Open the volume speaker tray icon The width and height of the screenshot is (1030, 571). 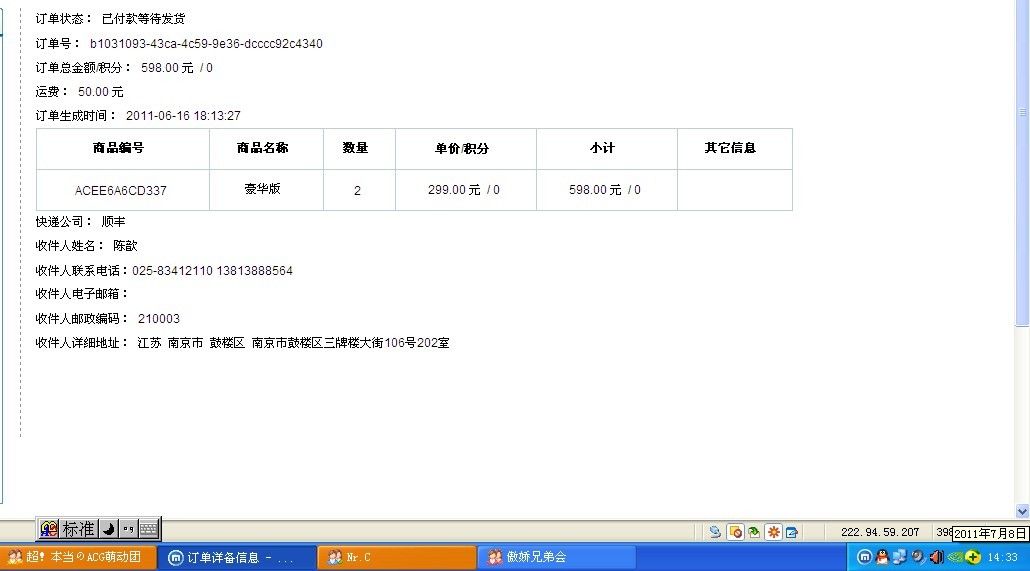click(x=936, y=557)
